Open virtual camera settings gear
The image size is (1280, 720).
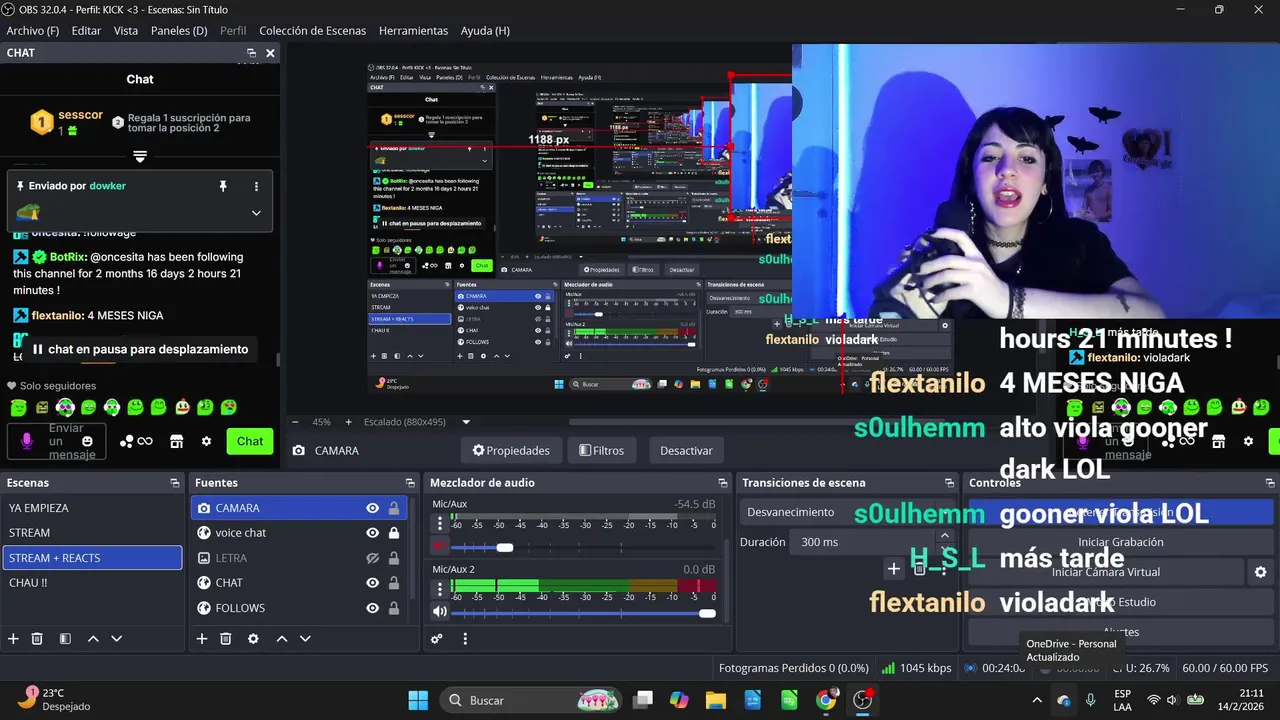[1260, 572]
